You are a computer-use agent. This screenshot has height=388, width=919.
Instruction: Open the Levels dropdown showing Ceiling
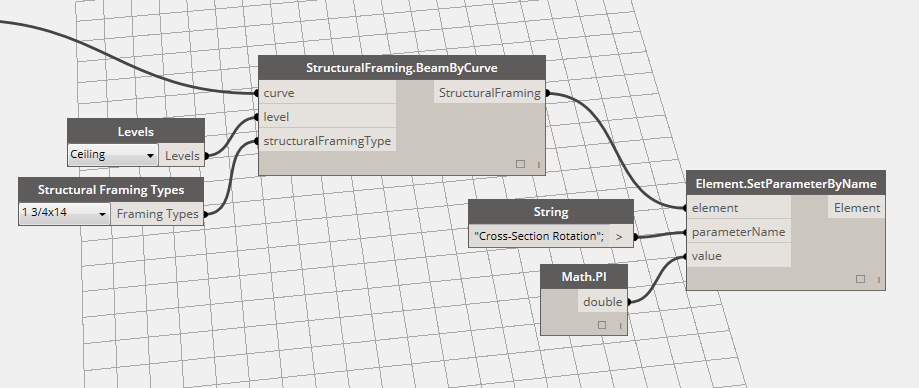[113, 155]
